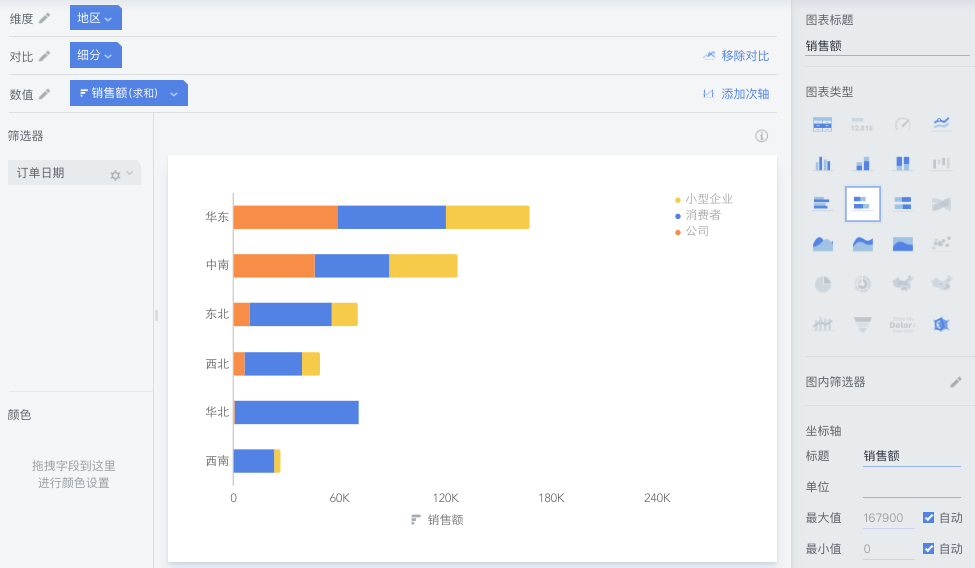
Task: Click the sort icon beside axis title 销售额
Action: click(x=415, y=519)
